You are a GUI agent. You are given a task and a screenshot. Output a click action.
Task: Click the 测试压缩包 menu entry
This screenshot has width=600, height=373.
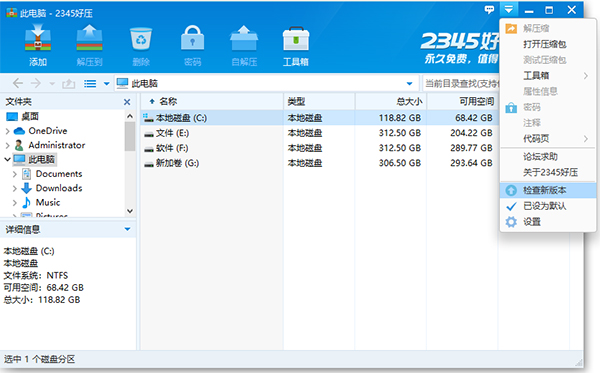pos(548,60)
